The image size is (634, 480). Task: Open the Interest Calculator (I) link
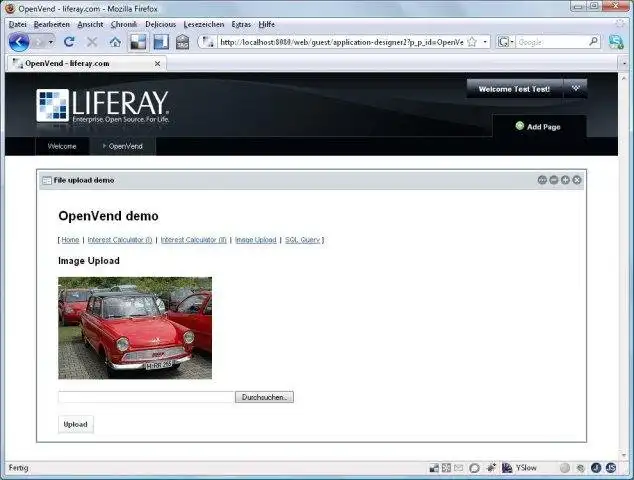coord(120,240)
